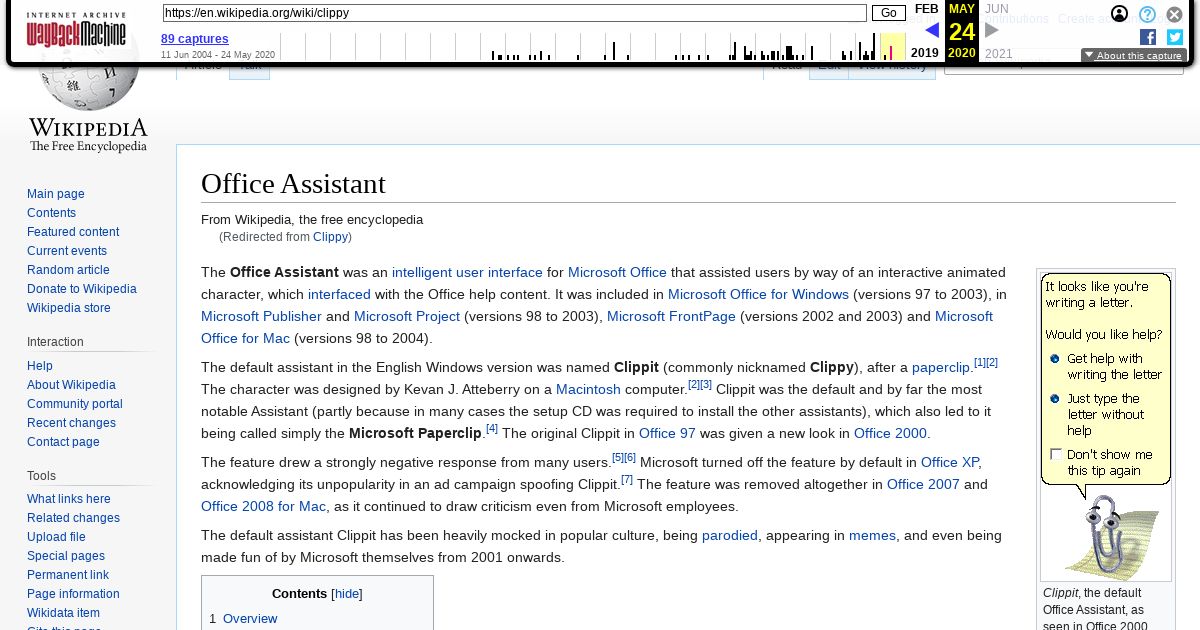Screen dimensions: 1200x630
Task: Open the Macintosh link
Action: (x=588, y=389)
